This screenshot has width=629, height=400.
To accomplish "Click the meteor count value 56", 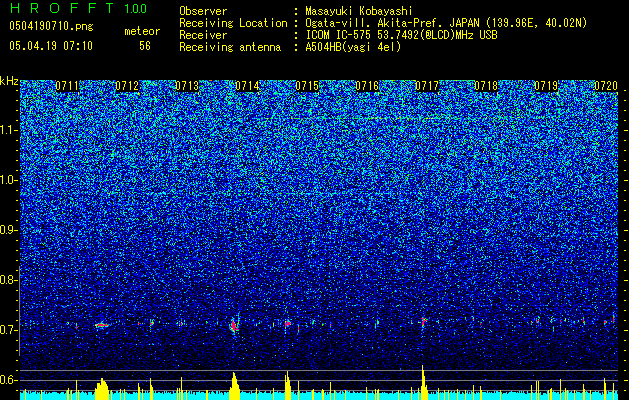I will click(145, 46).
